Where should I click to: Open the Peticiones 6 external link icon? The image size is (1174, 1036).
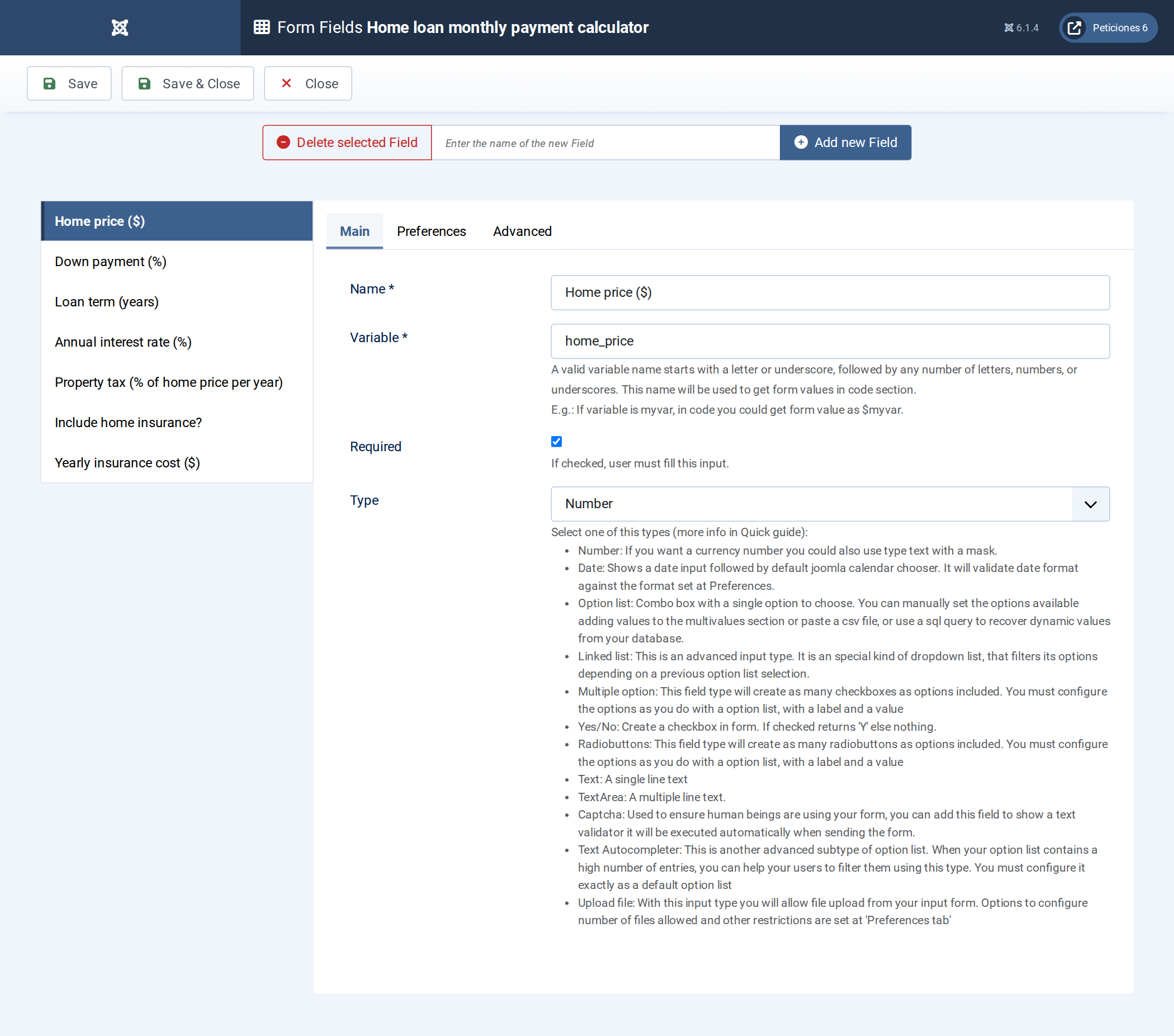click(1074, 27)
